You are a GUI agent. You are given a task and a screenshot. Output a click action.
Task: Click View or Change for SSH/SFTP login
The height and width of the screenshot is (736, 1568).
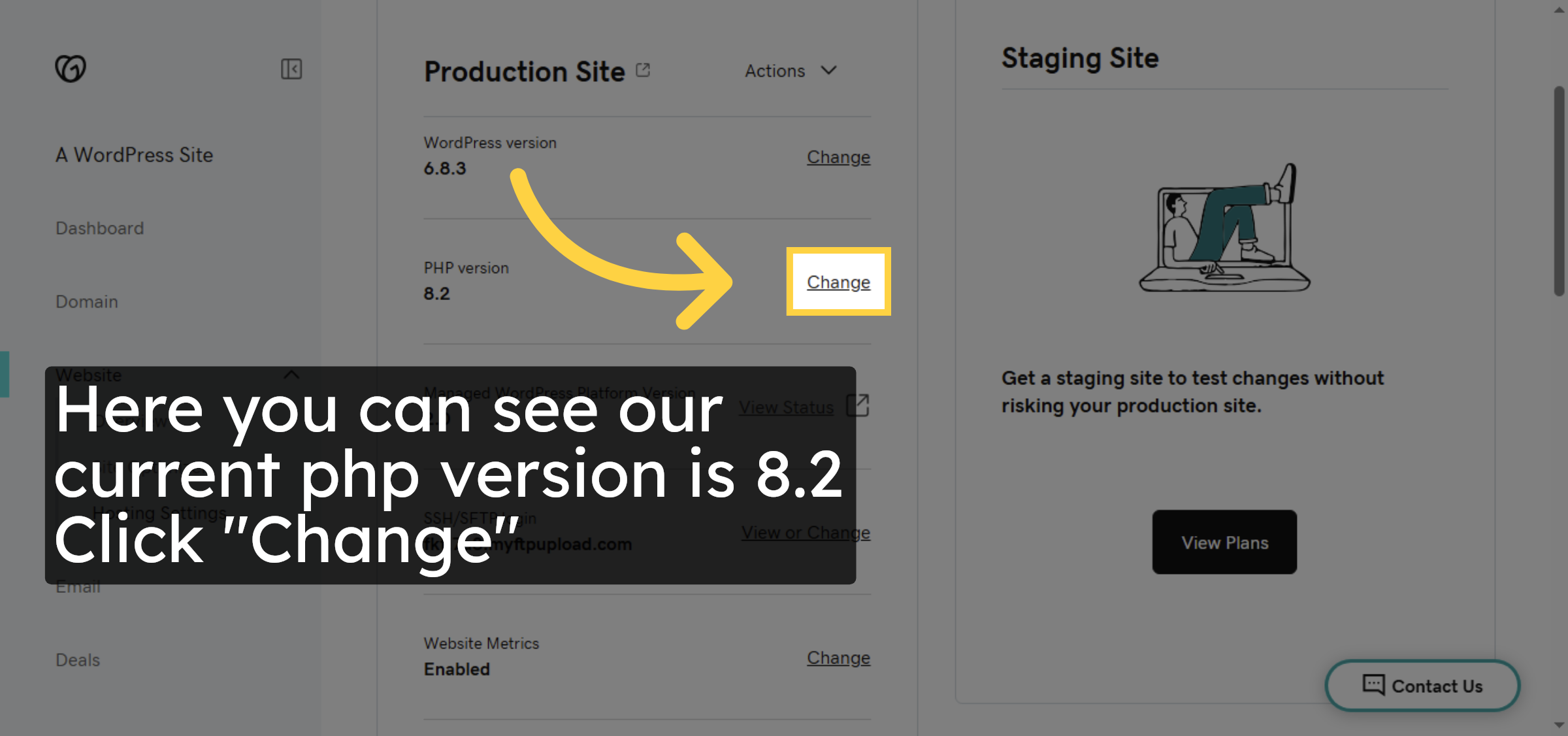tap(806, 532)
